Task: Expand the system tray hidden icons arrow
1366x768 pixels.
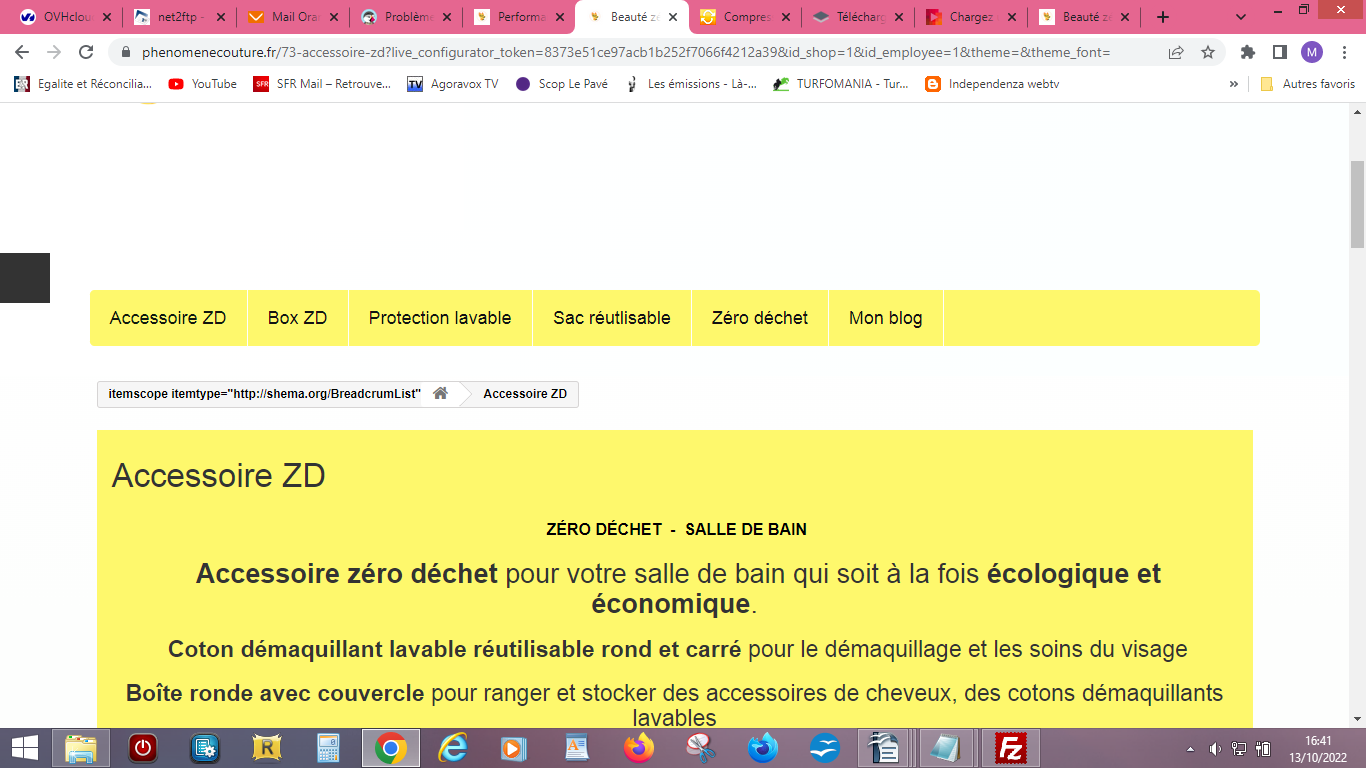Action: click(1190, 748)
